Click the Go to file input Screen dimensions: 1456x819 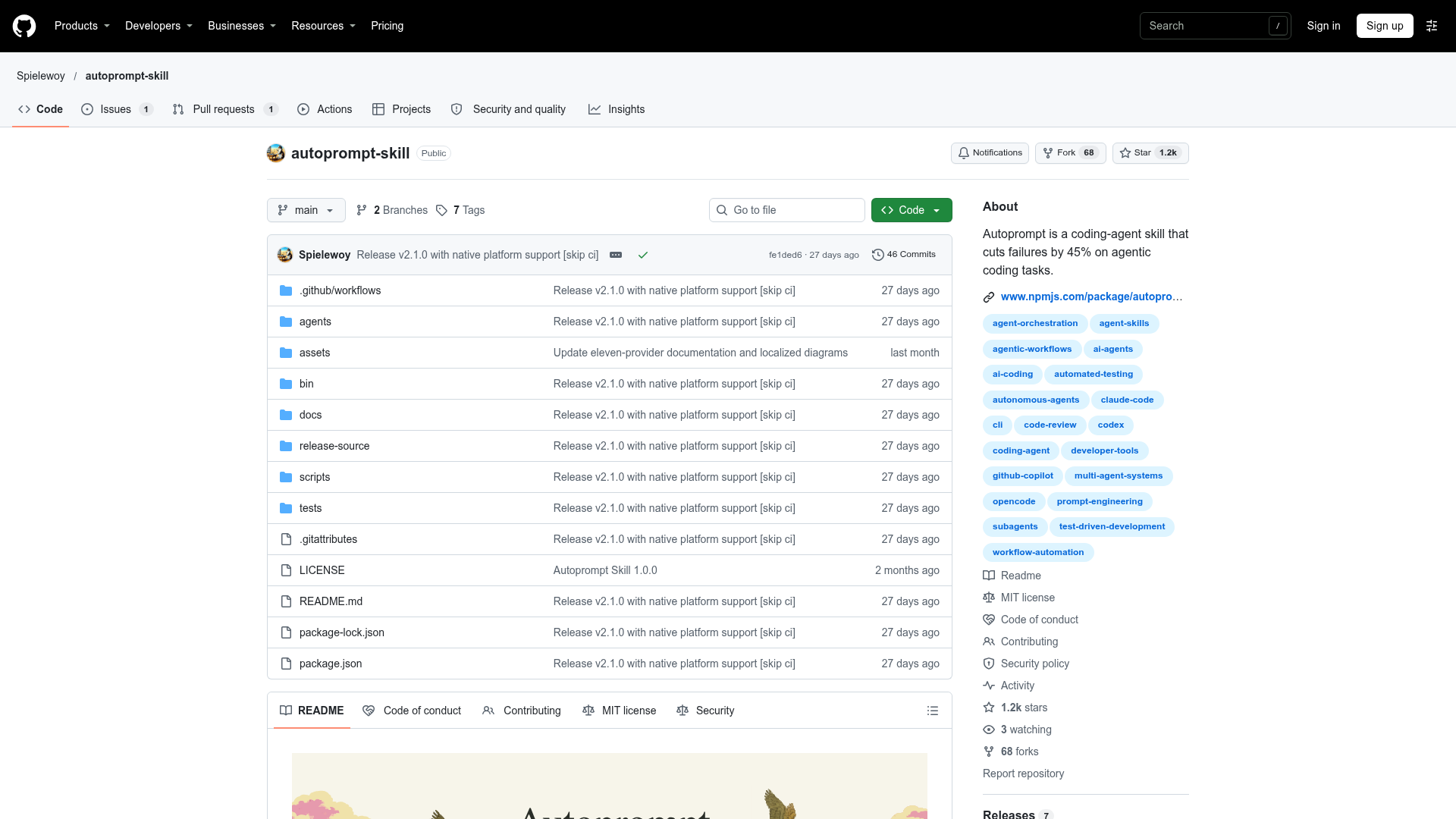tap(787, 210)
